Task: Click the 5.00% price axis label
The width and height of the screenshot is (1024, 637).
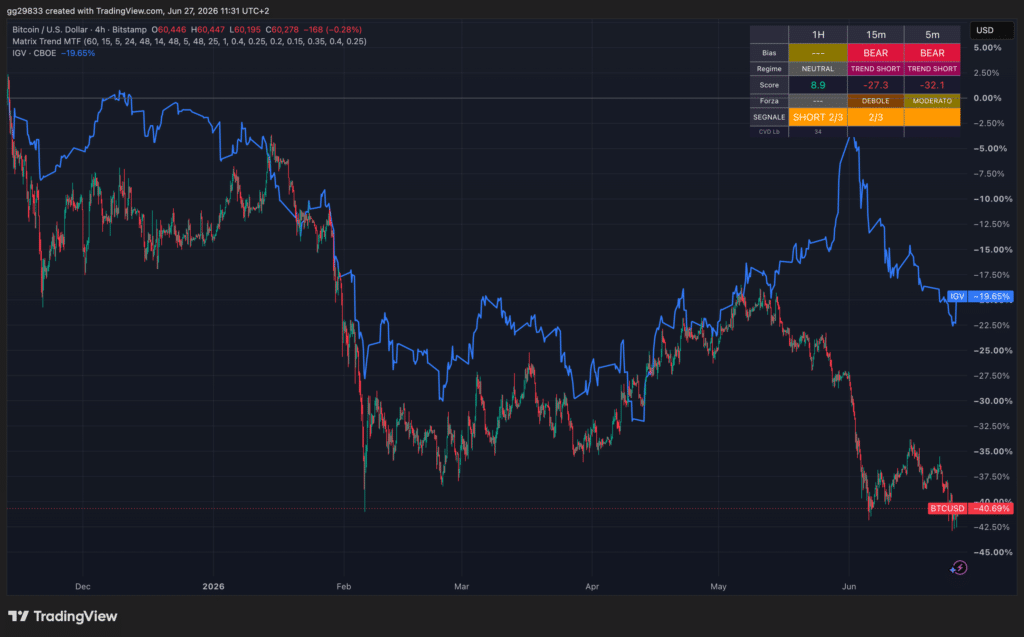Action: pyautogui.click(x=987, y=48)
